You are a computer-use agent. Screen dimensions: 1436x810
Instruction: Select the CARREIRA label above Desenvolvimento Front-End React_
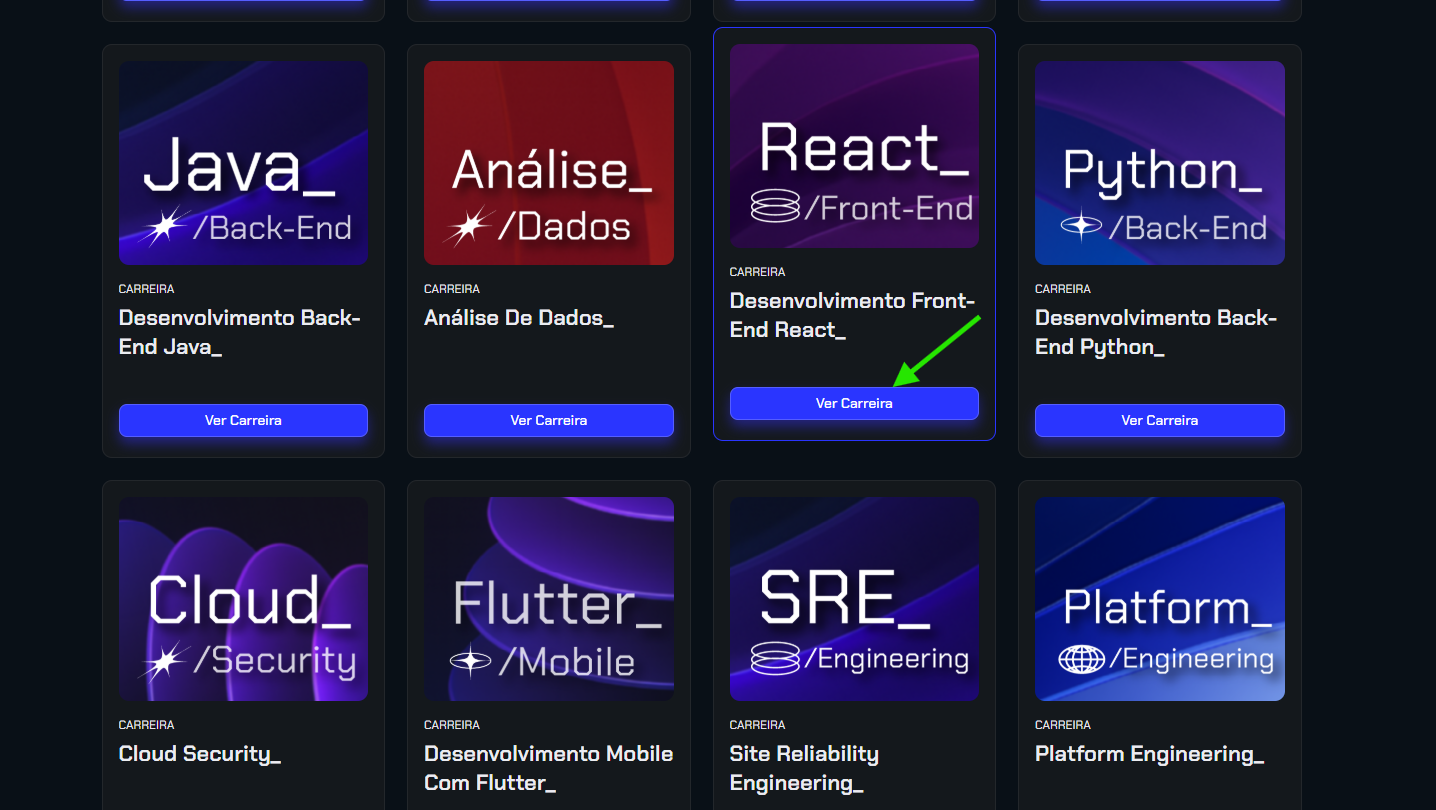[758, 272]
